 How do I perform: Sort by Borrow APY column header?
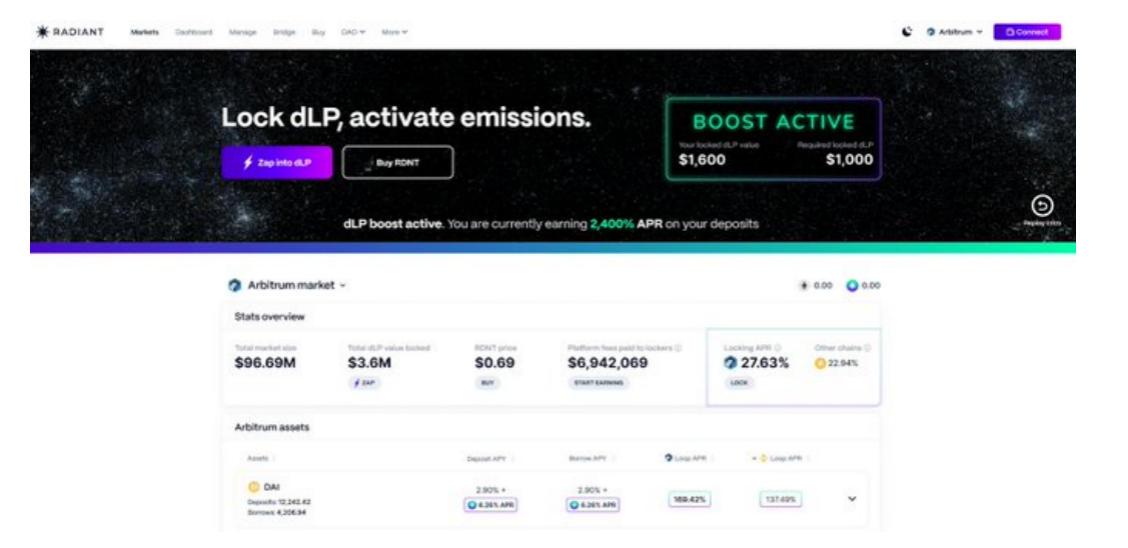[590, 457]
